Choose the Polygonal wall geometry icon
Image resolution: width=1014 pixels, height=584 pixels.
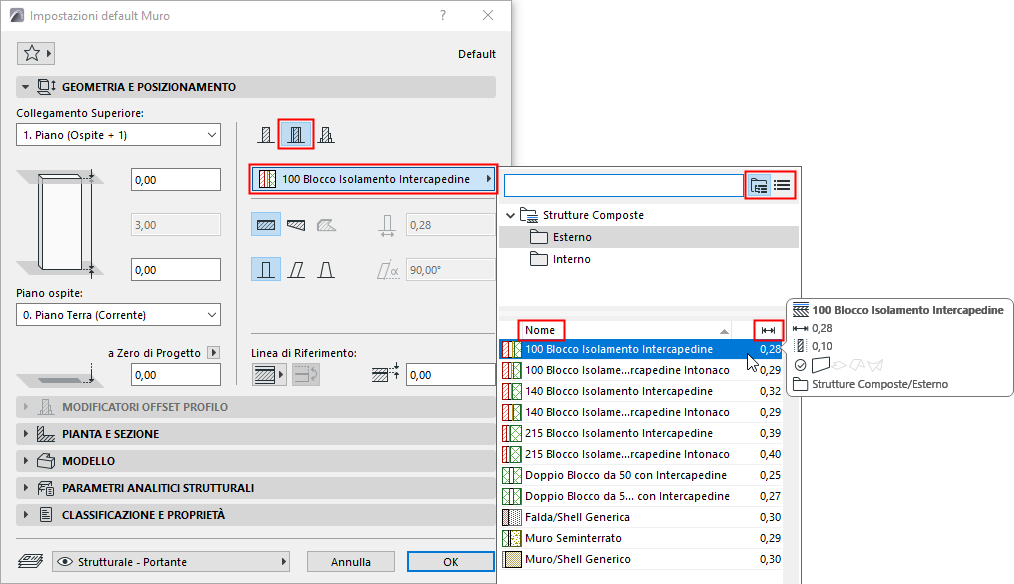click(326, 225)
